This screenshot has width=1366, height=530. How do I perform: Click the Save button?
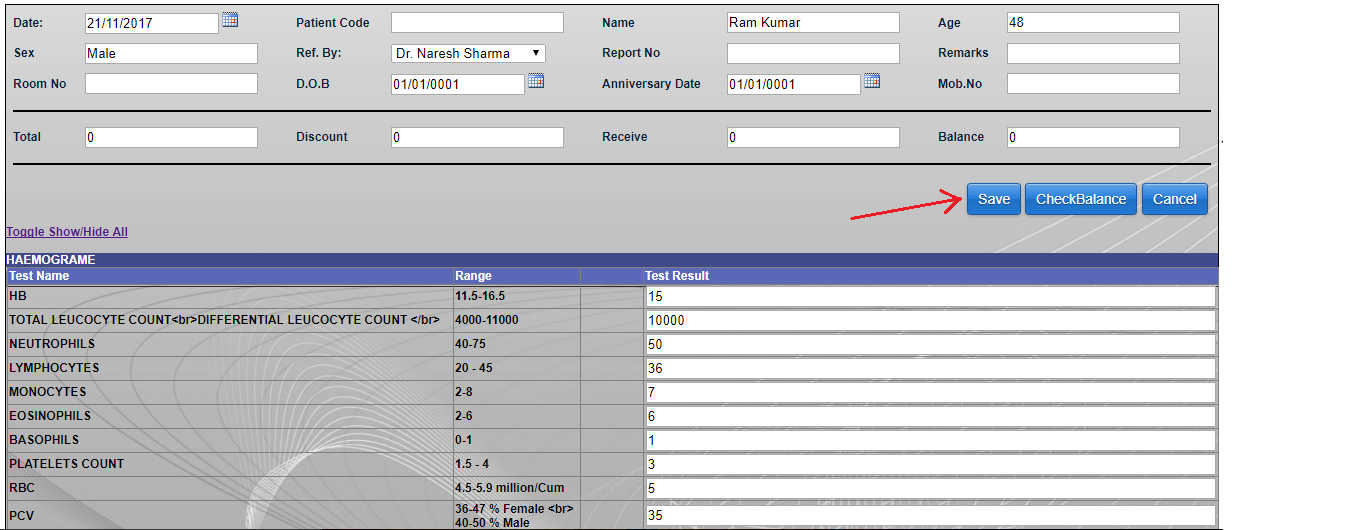coord(993,199)
